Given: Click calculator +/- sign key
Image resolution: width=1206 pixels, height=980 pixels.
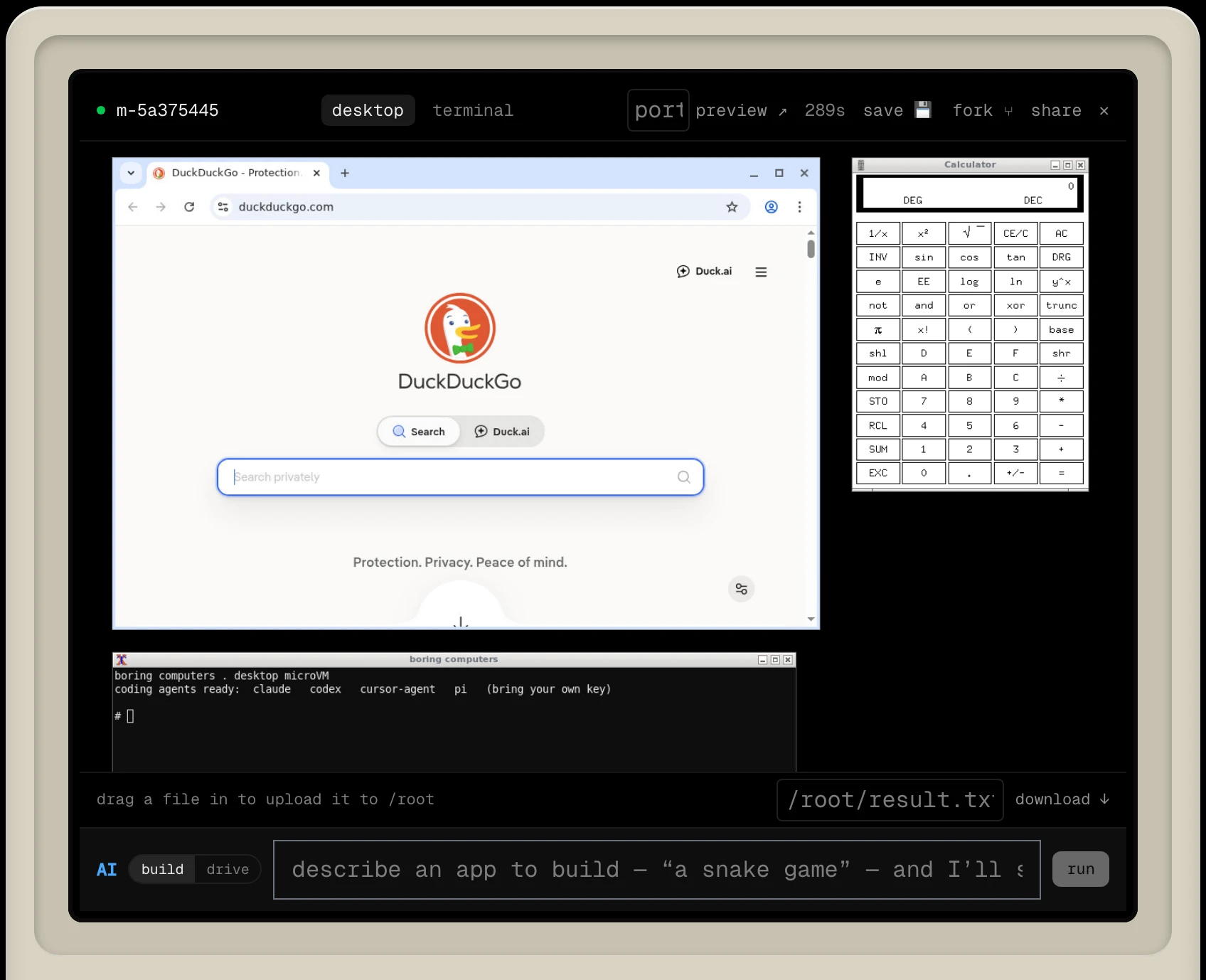Looking at the screenshot, I should tap(1015, 473).
